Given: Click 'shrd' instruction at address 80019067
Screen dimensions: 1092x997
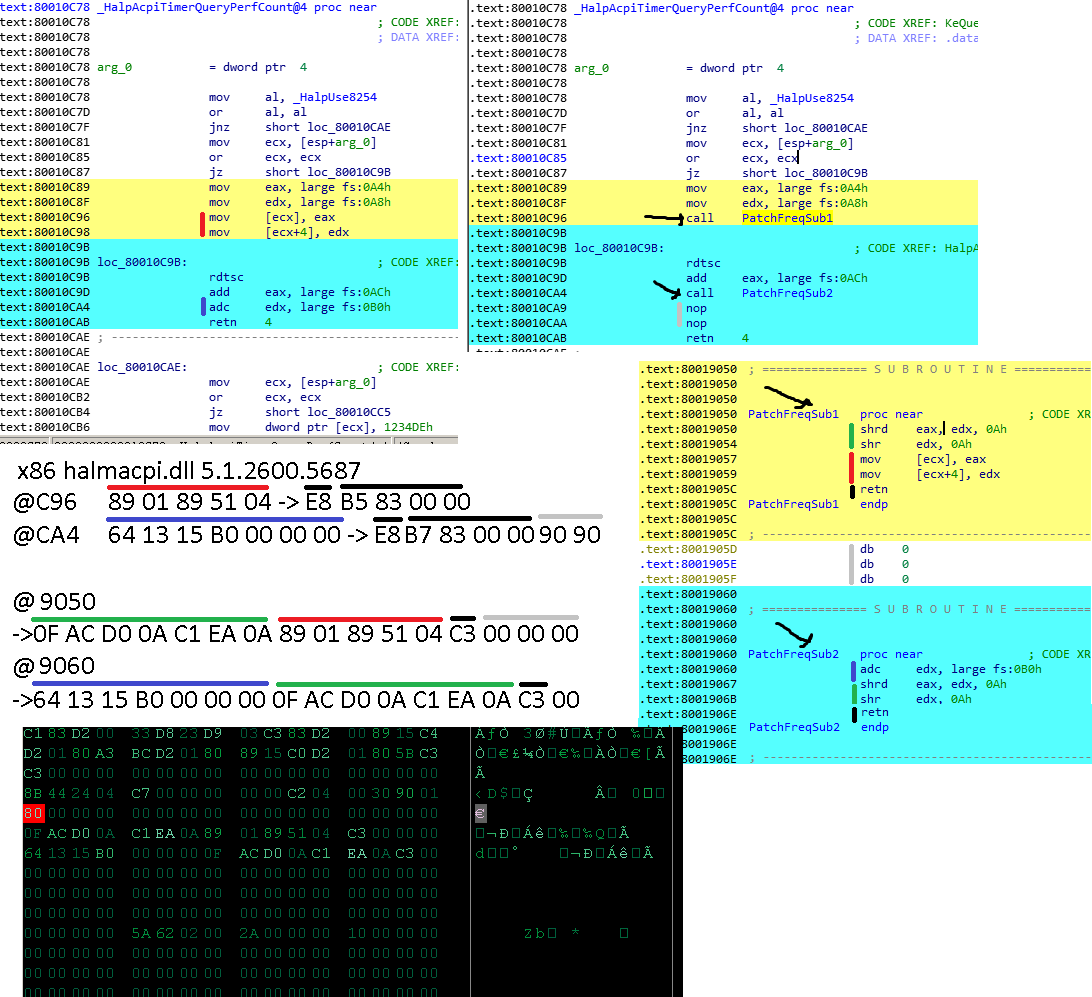Looking at the screenshot, I should pyautogui.click(x=873, y=684).
